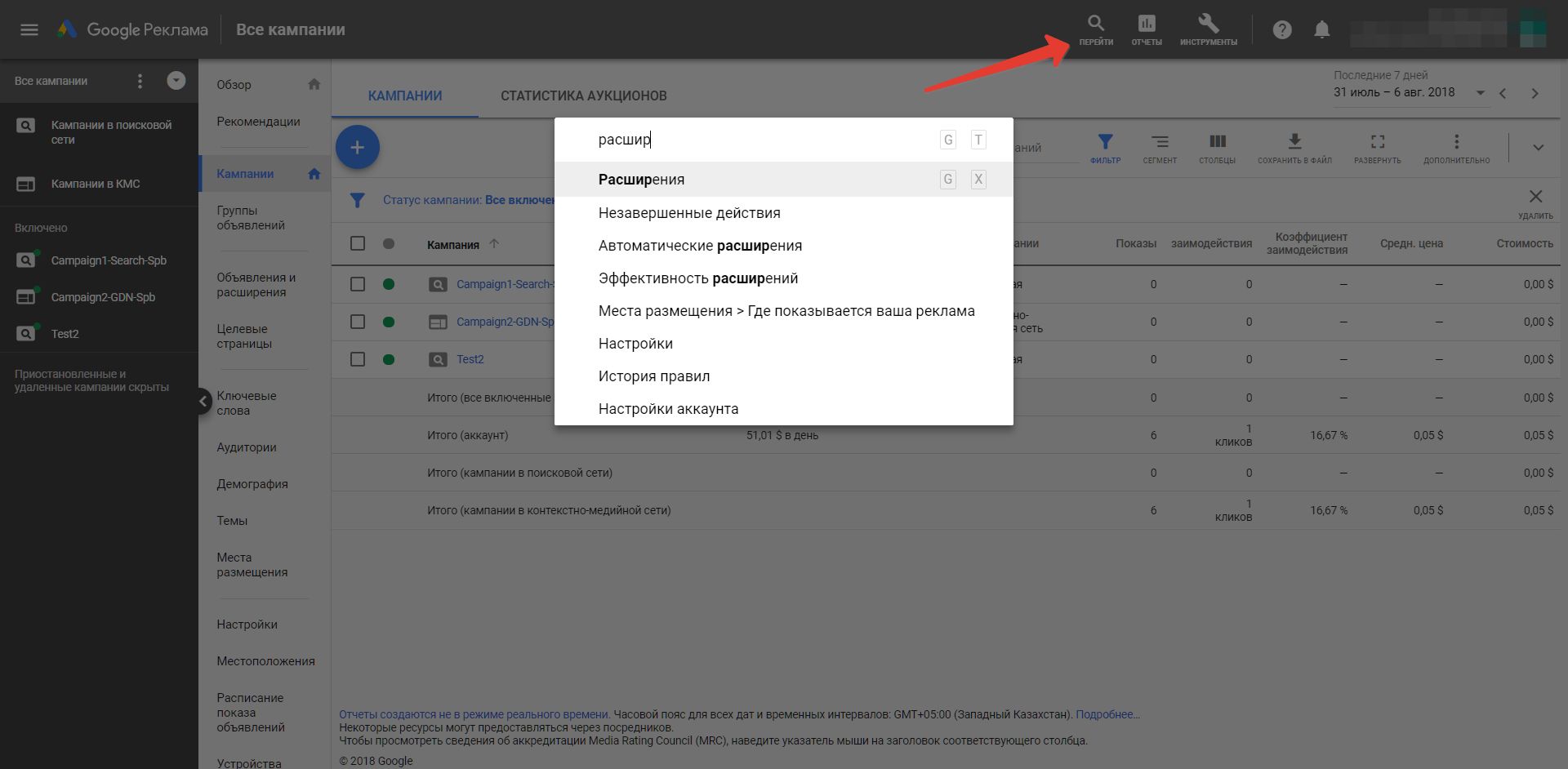Image resolution: width=1568 pixels, height=769 pixels.
Task: Collapse the side navigation panel arrow
Action: [203, 401]
